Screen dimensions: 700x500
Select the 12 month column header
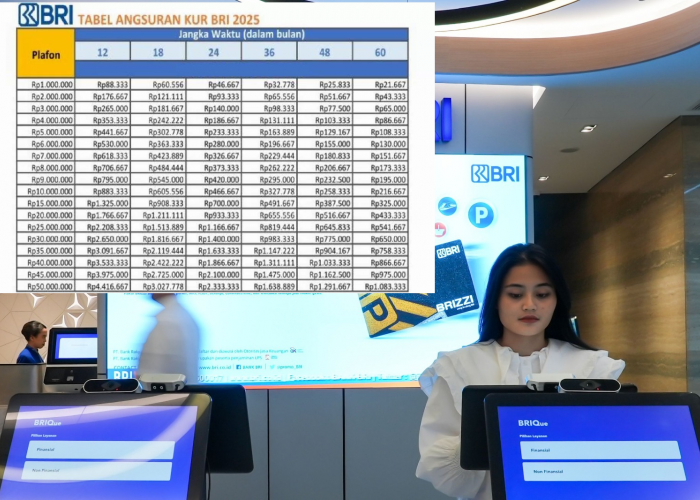[103, 51]
